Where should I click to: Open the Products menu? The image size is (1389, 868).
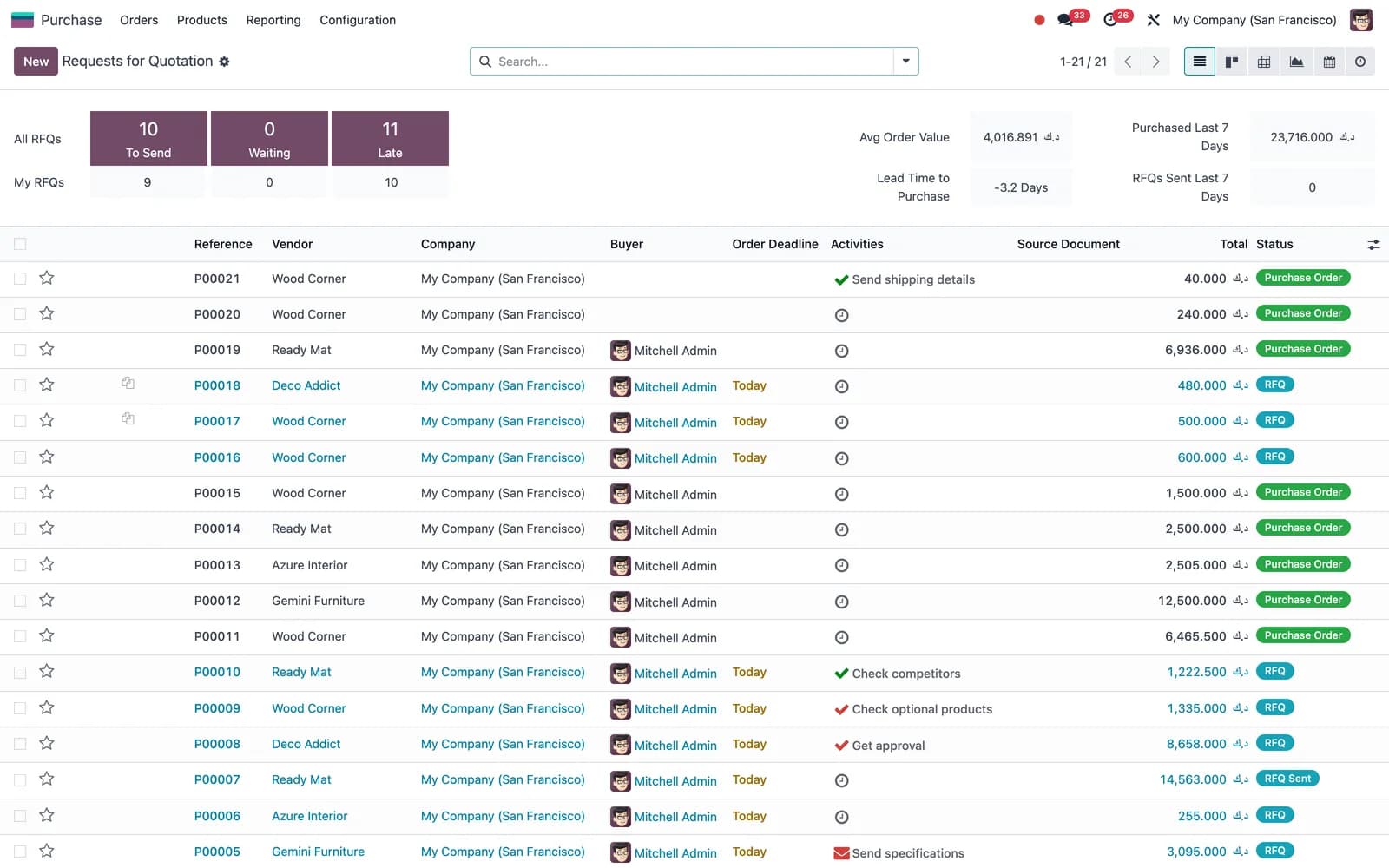point(201,20)
